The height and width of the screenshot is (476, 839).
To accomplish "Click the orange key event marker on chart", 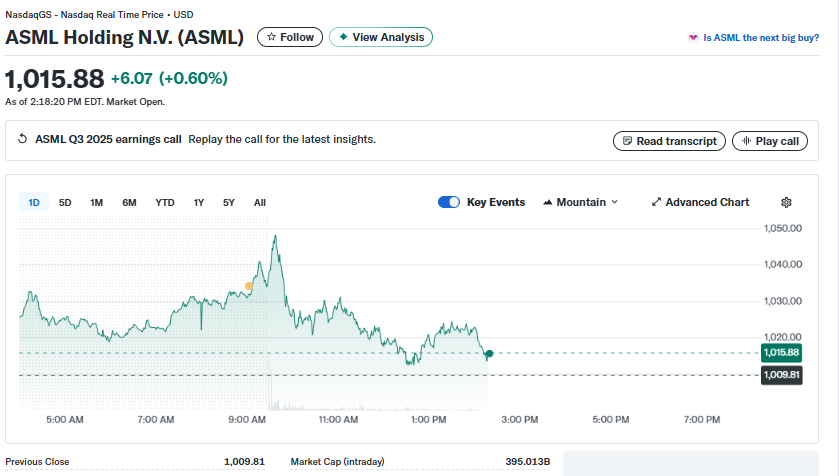I will pyautogui.click(x=249, y=286).
